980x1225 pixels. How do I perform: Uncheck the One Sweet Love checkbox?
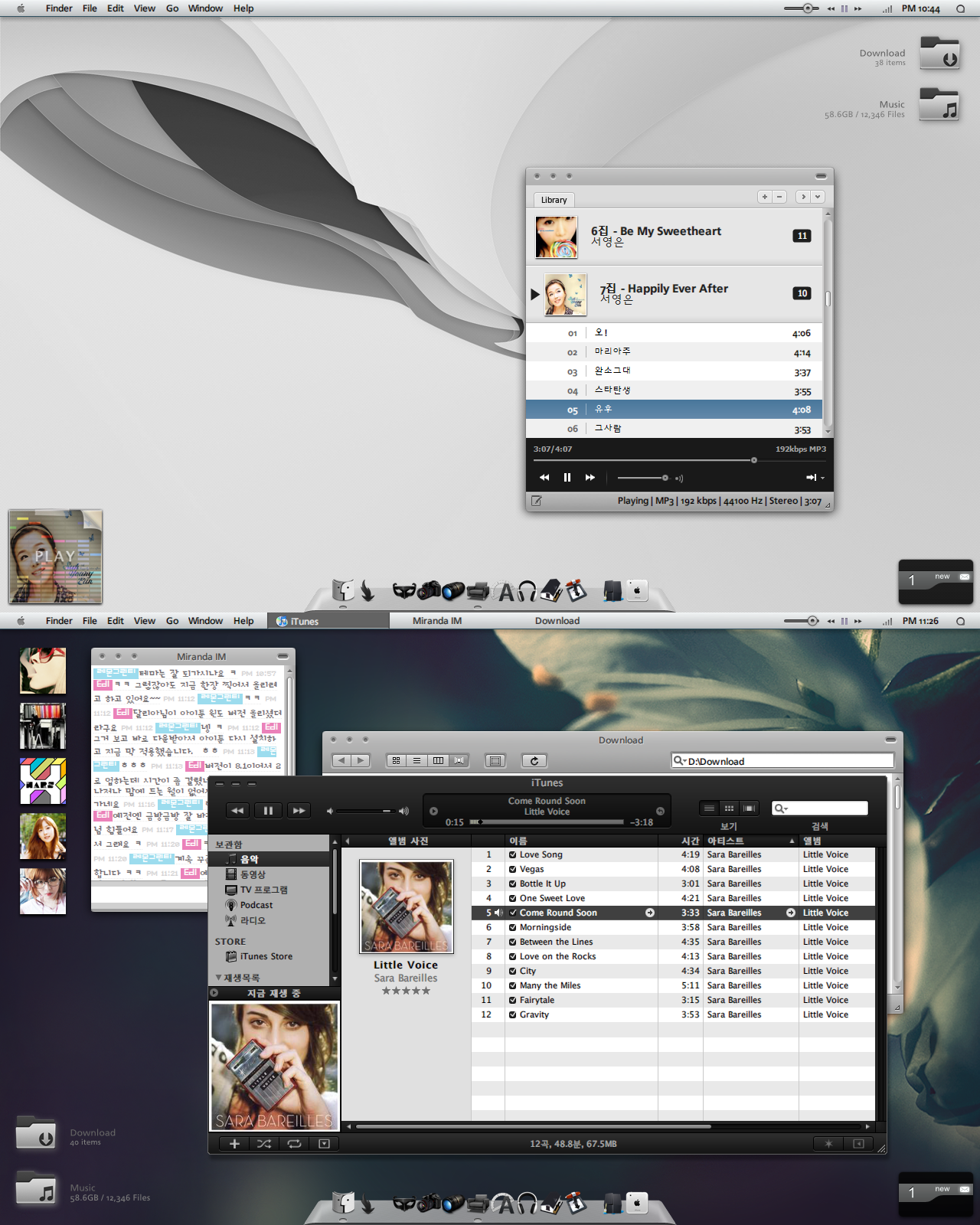click(x=513, y=898)
